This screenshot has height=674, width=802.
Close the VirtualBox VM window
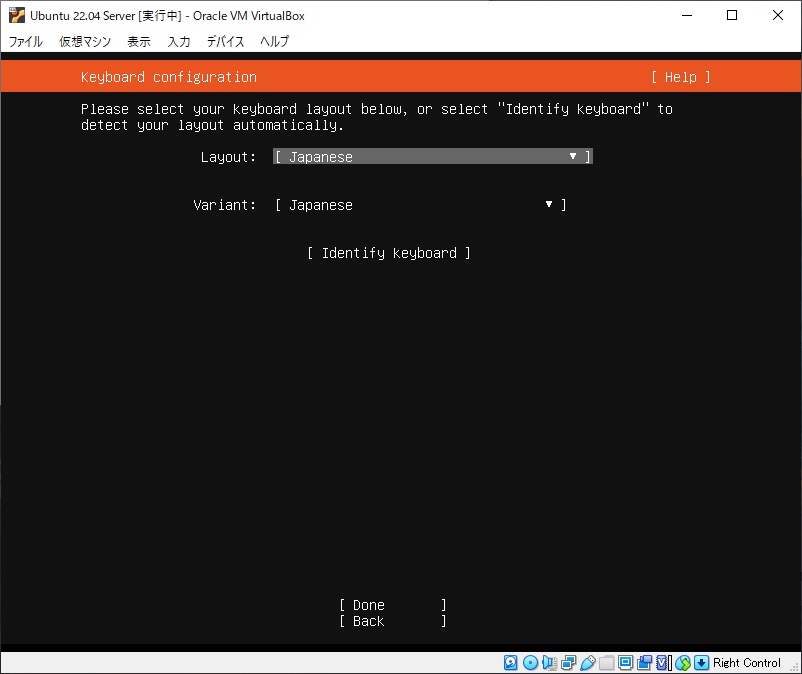coord(777,15)
